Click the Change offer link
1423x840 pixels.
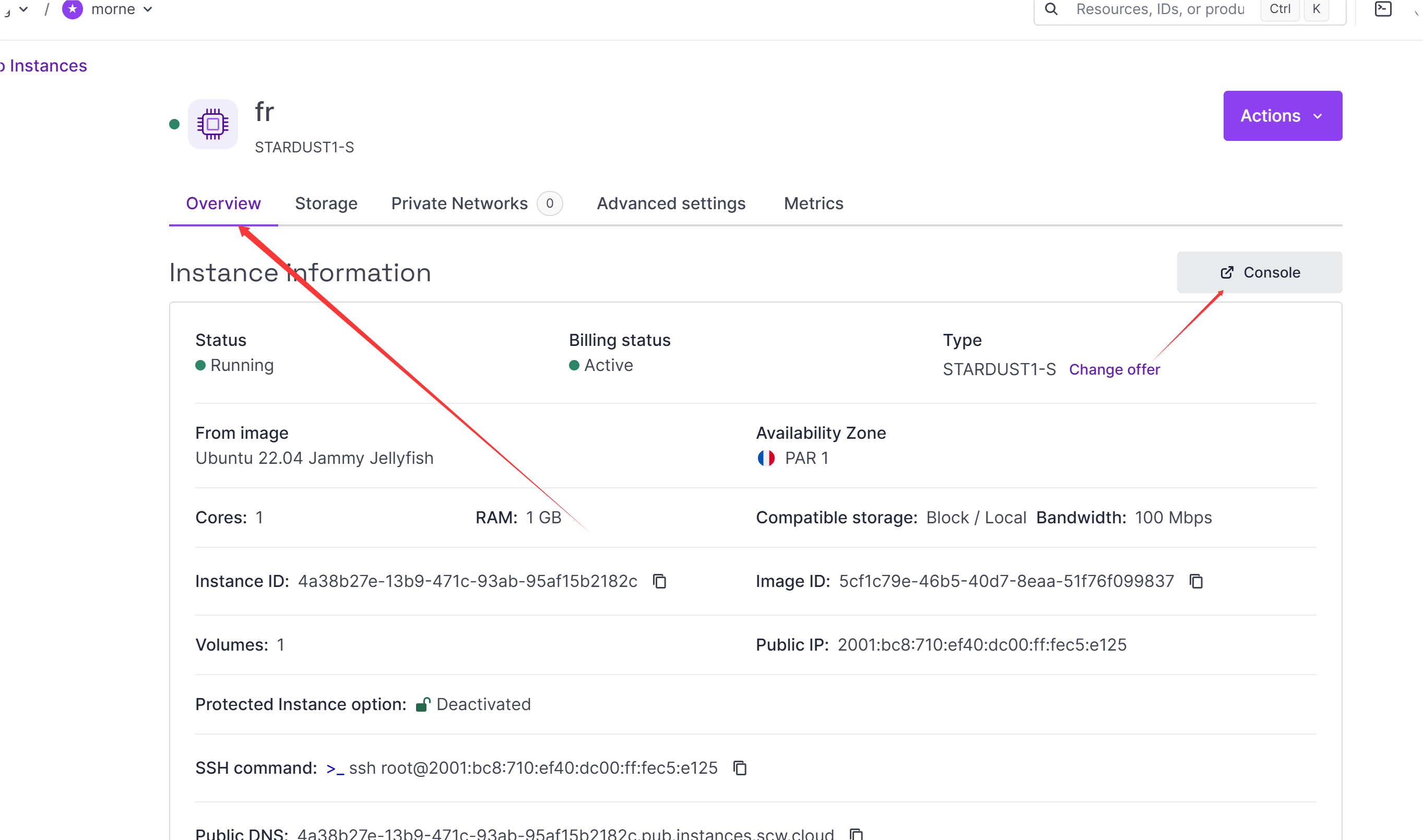[x=1114, y=369]
